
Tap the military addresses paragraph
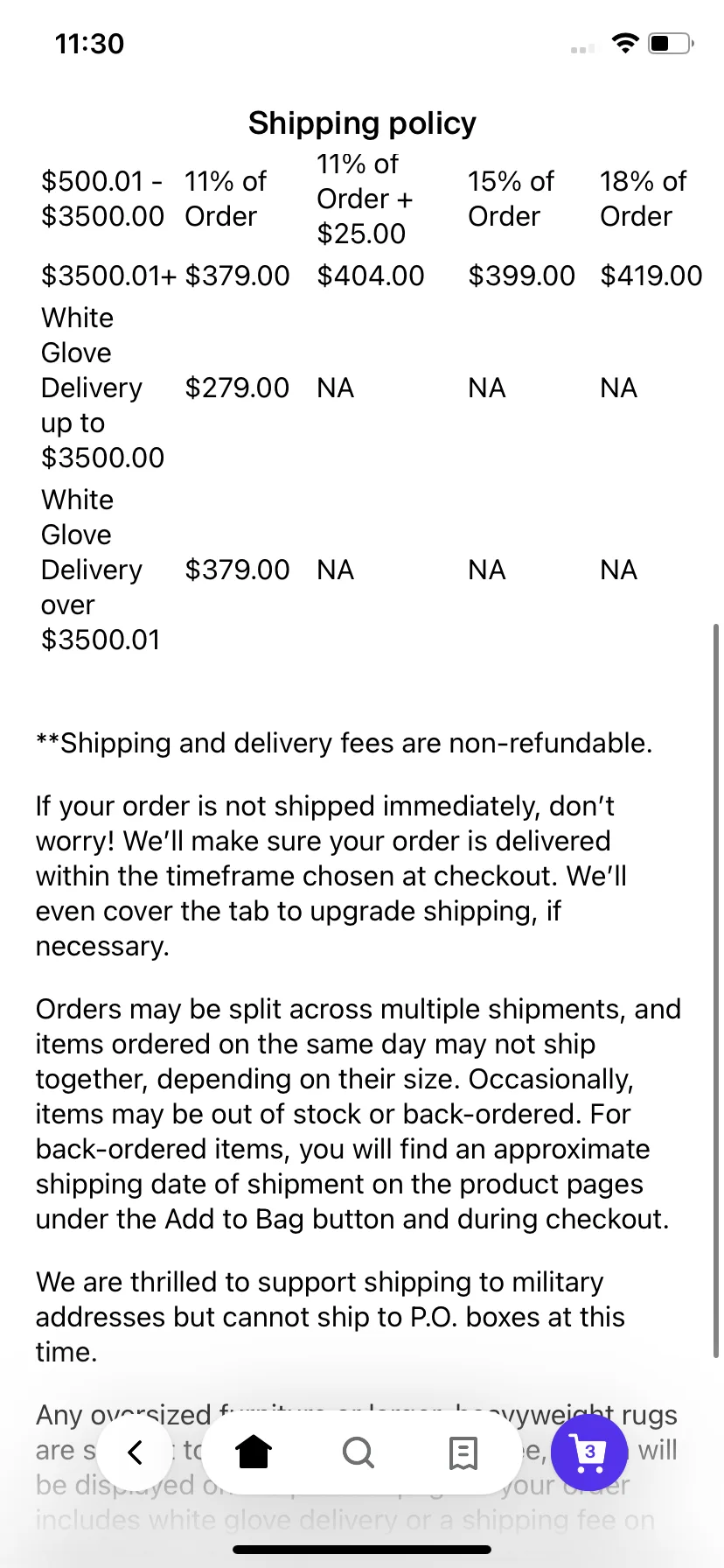click(331, 1317)
